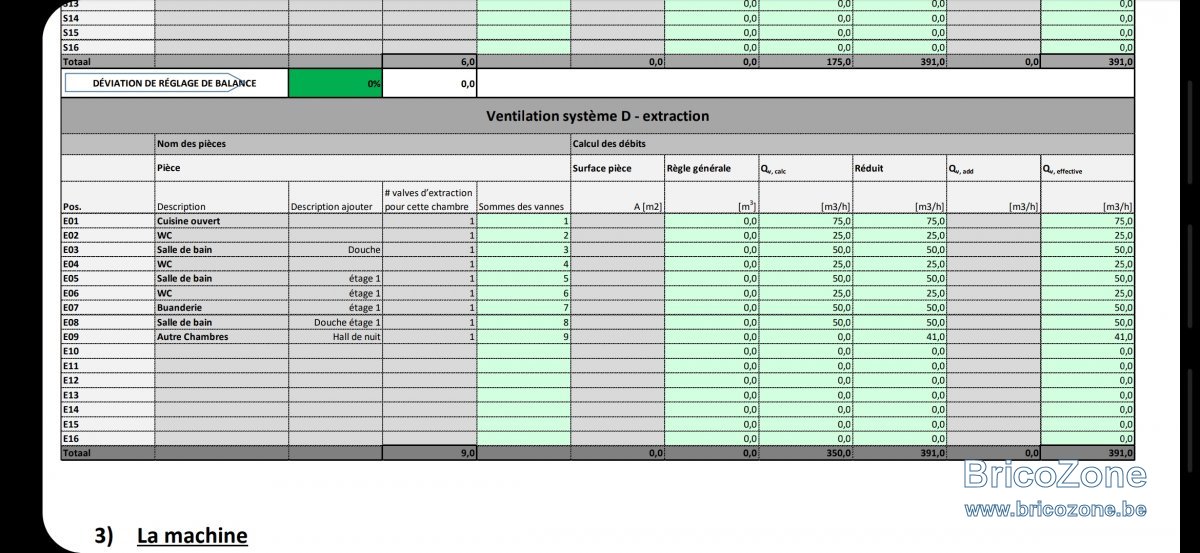The width and height of the screenshot is (1200, 553).
Task: Click the 'Règle générale' column header
Action: pos(699,168)
